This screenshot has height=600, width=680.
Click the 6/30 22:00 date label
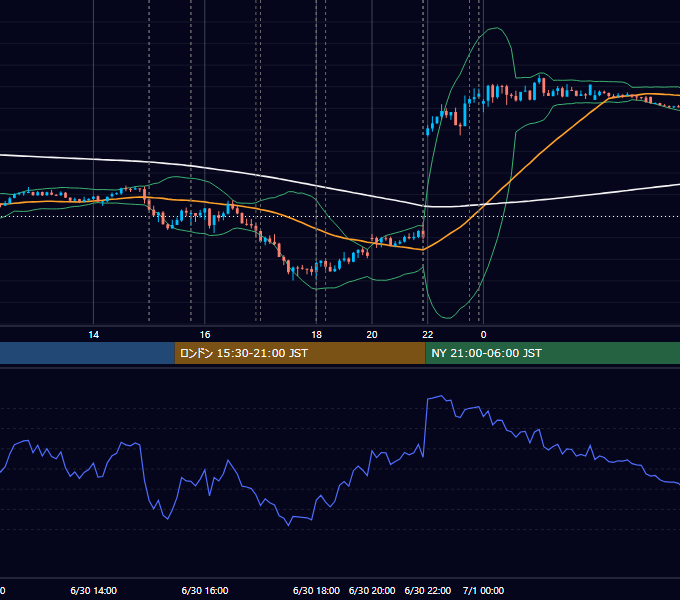(x=428, y=590)
